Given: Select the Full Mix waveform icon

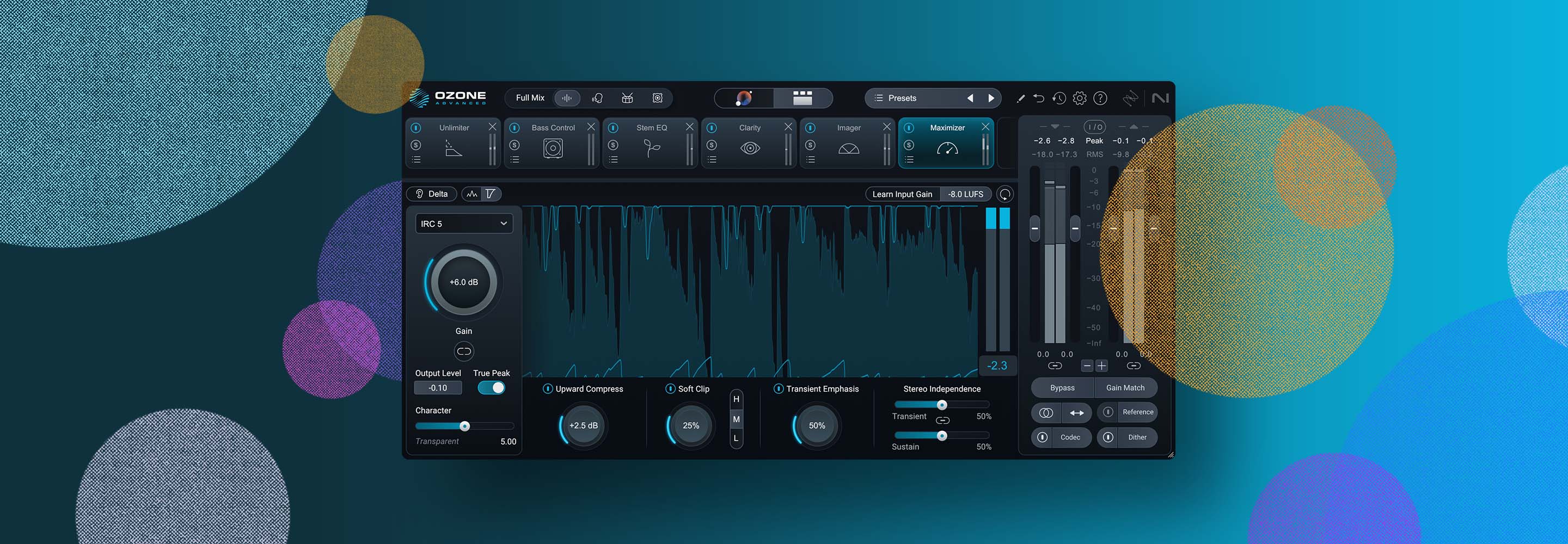Looking at the screenshot, I should click(567, 98).
